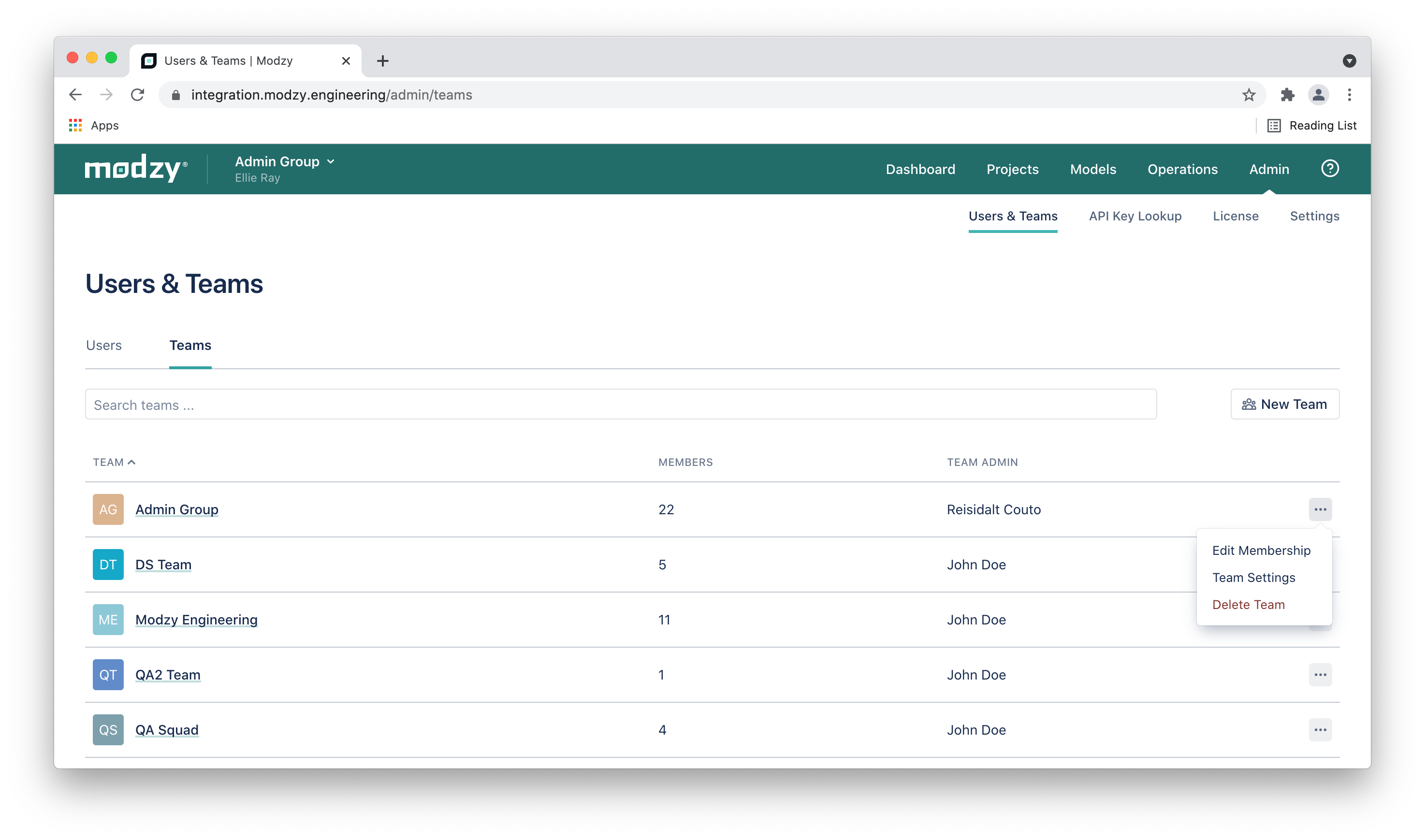This screenshot has width=1425, height=840.
Task: Open the QA2 Team row ellipsis menu
Action: [x=1320, y=675]
